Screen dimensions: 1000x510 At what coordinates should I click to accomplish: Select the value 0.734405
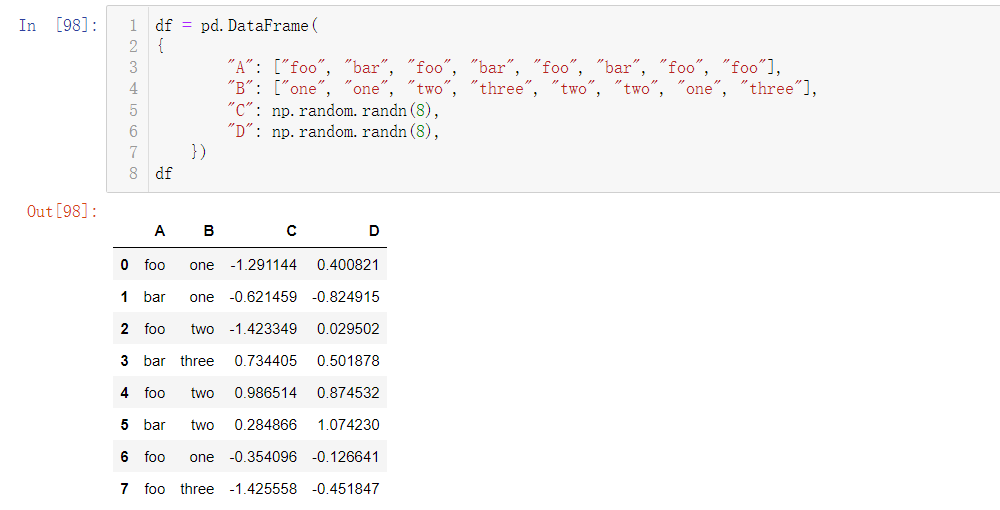266,360
